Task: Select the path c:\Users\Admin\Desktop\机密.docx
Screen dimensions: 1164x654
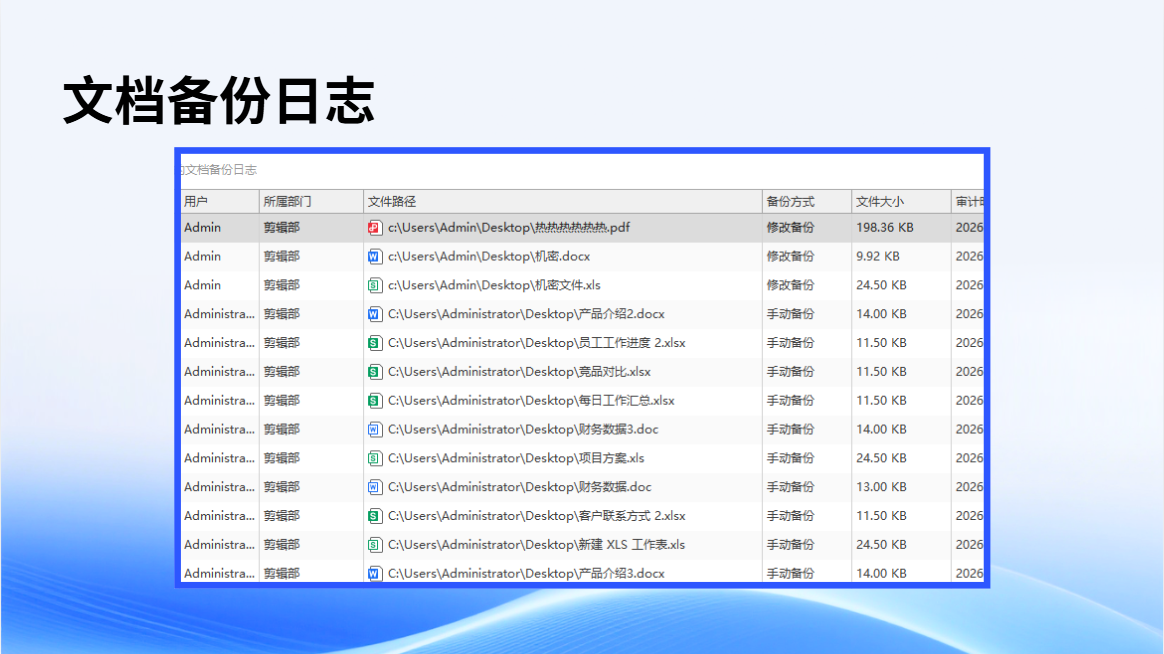Action: pos(489,257)
